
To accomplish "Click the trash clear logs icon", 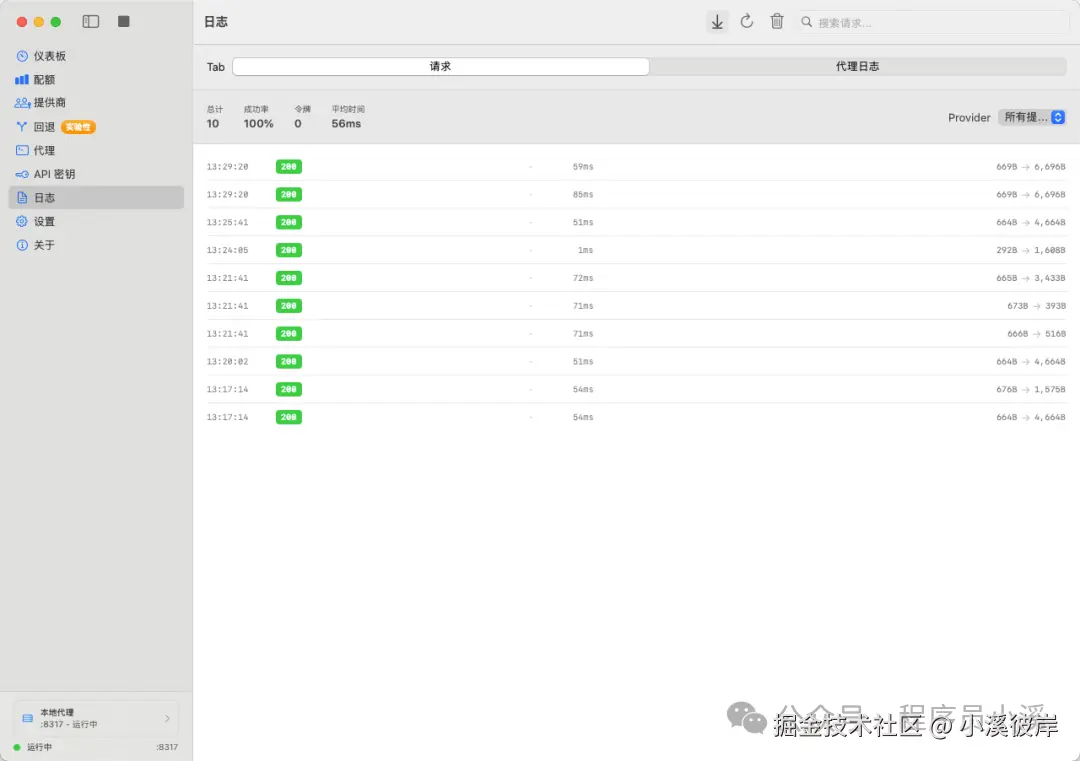I will [777, 21].
